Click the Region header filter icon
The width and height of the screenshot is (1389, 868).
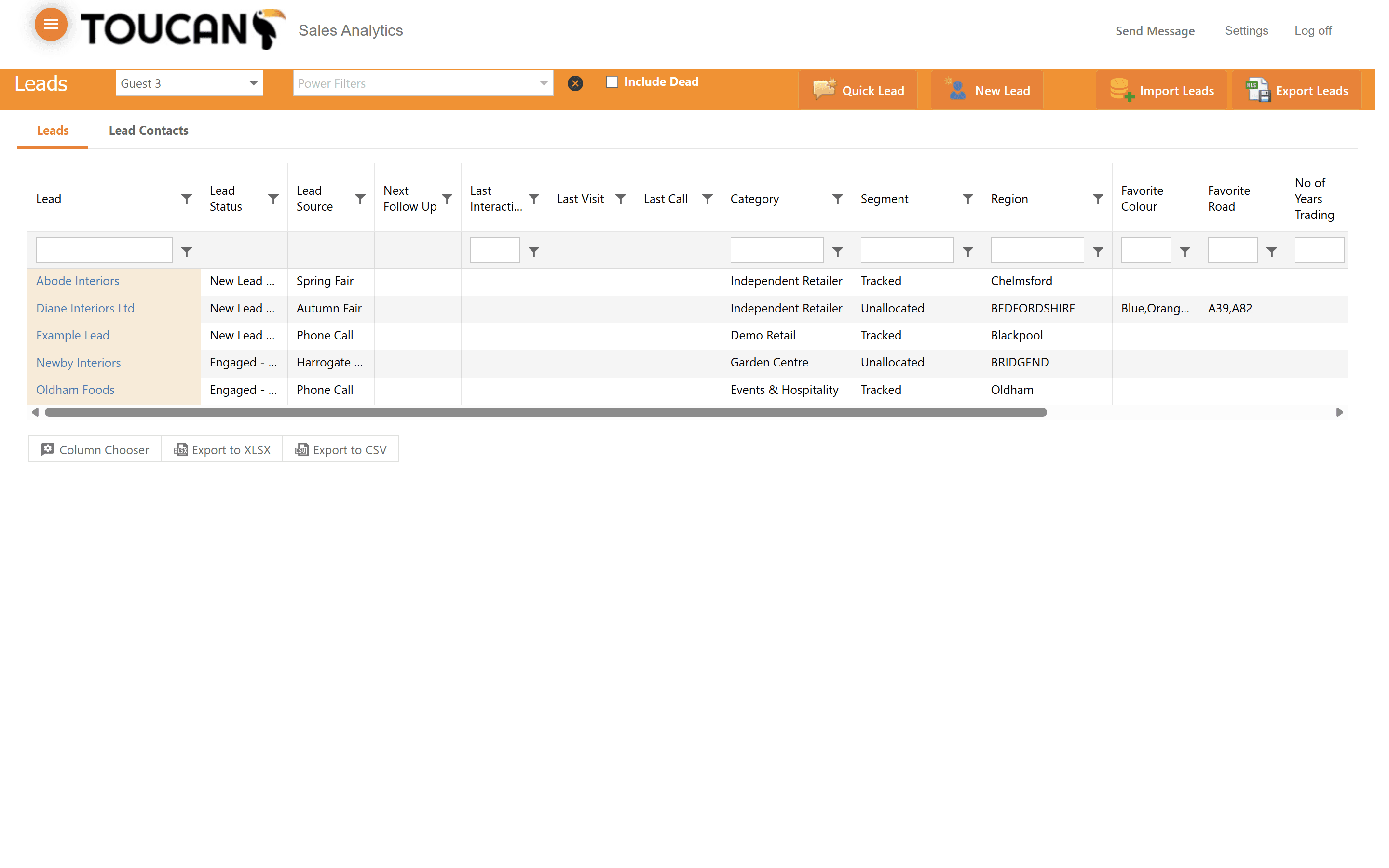point(1098,199)
